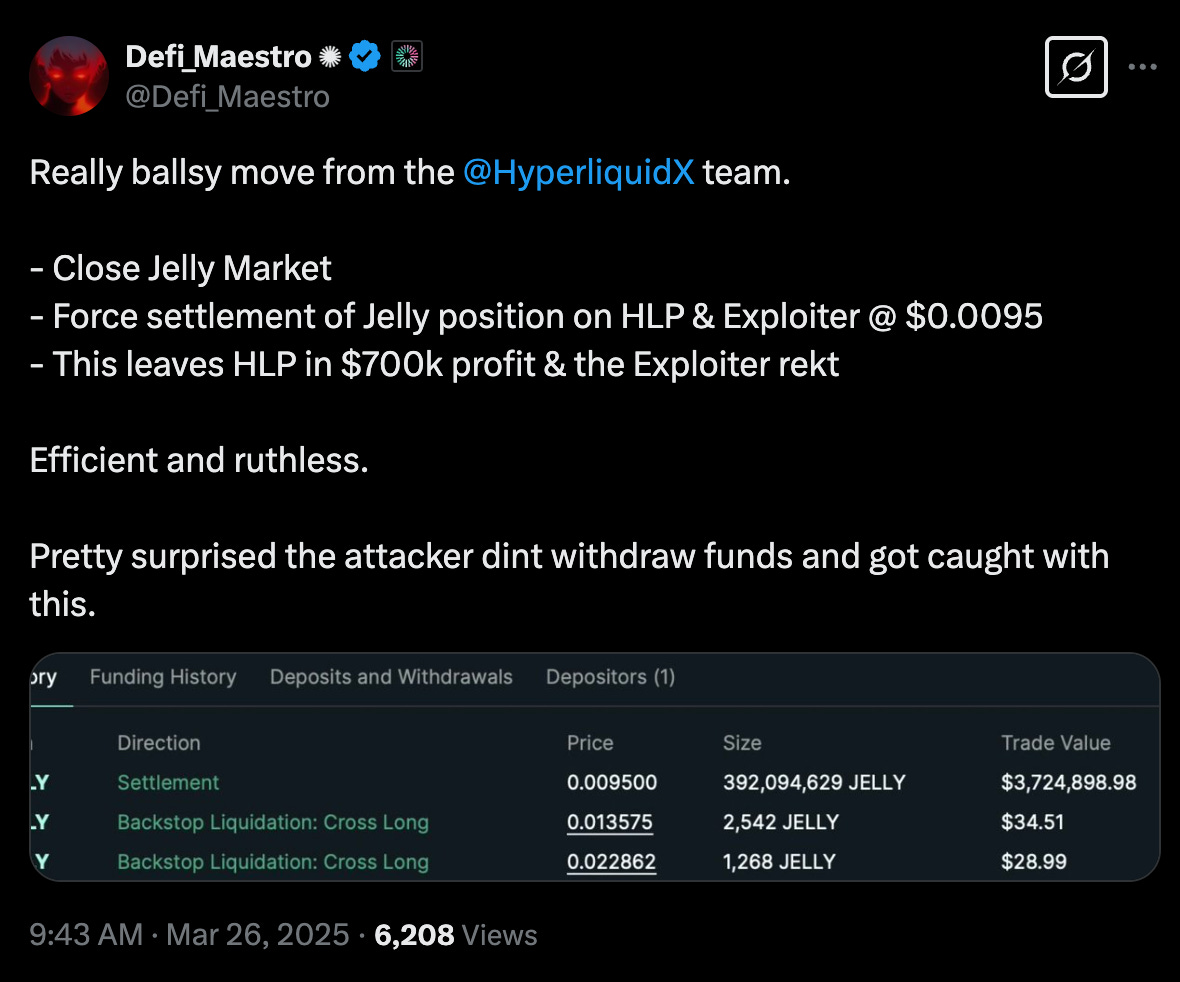Click the Price column header
Screen dimensions: 1180x982
pos(590,743)
